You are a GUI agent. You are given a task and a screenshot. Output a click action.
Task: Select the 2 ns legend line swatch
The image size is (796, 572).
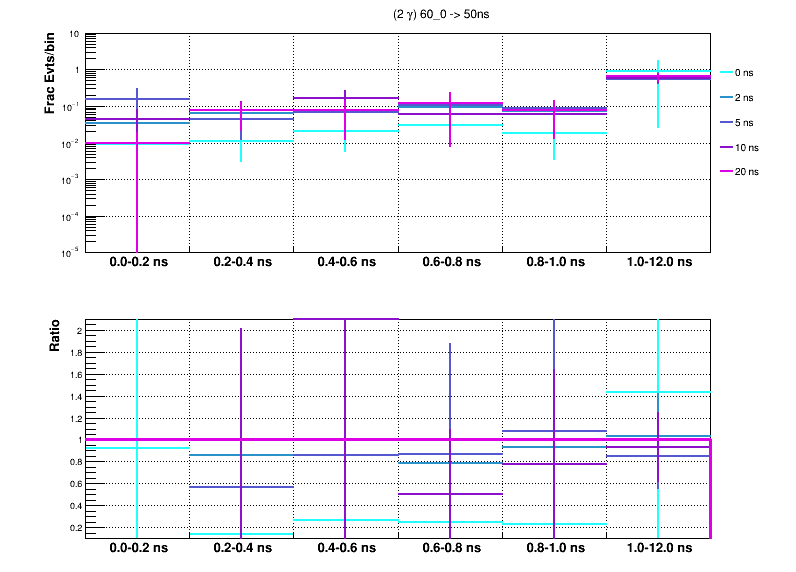pos(727,98)
